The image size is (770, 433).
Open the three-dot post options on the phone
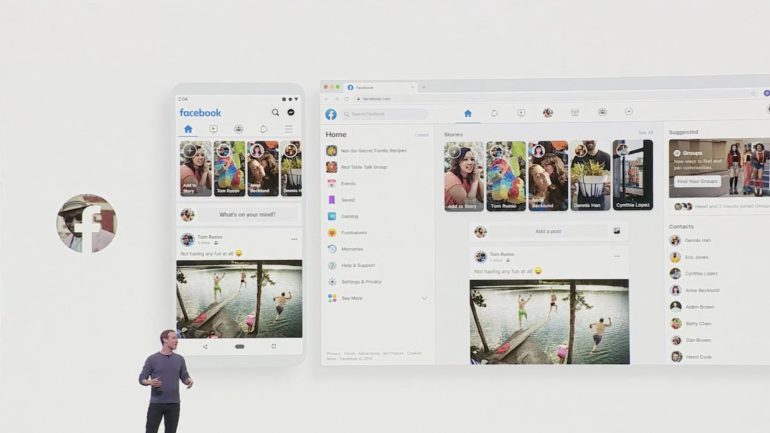294,240
